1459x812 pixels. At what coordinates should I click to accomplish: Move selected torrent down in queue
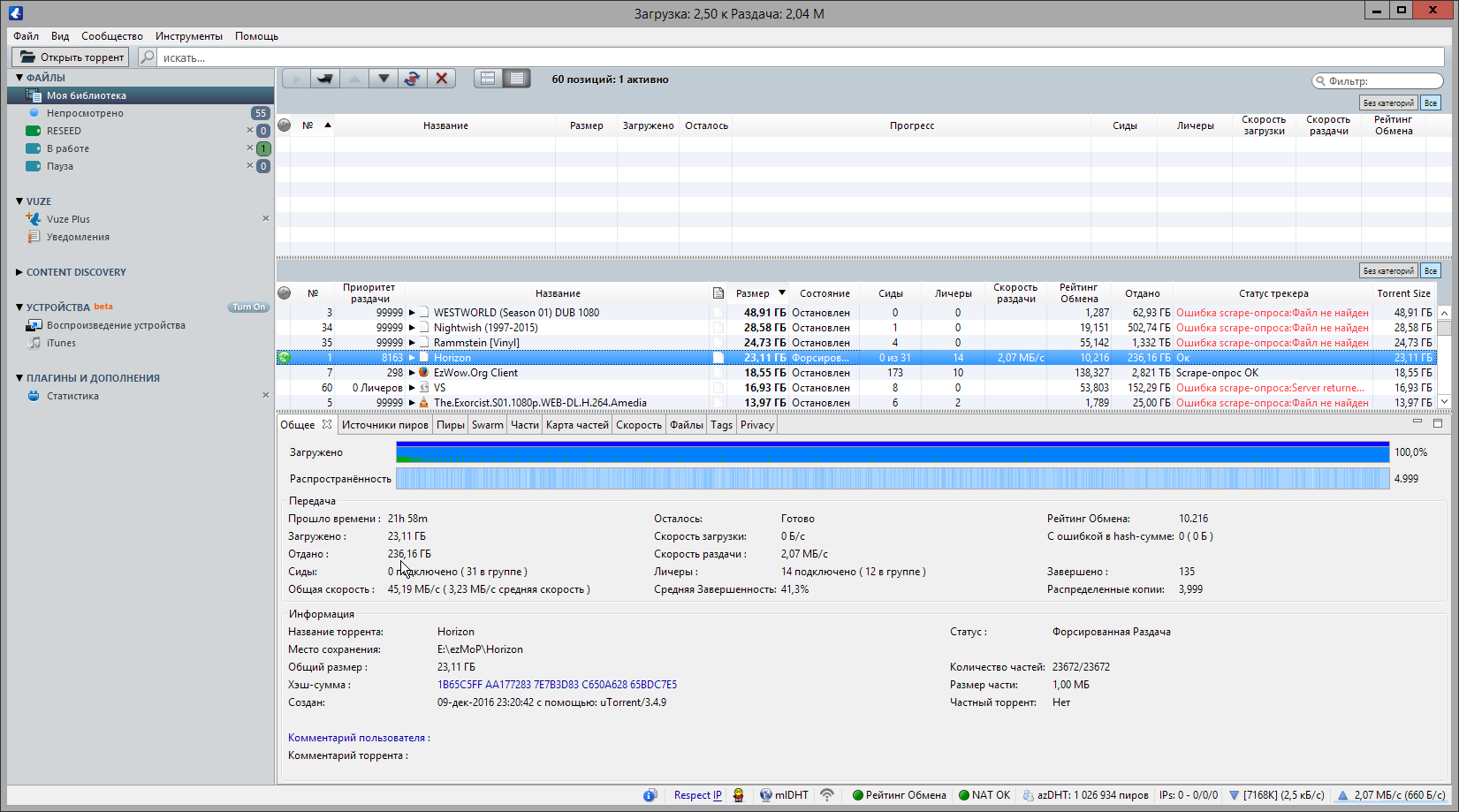coord(384,79)
